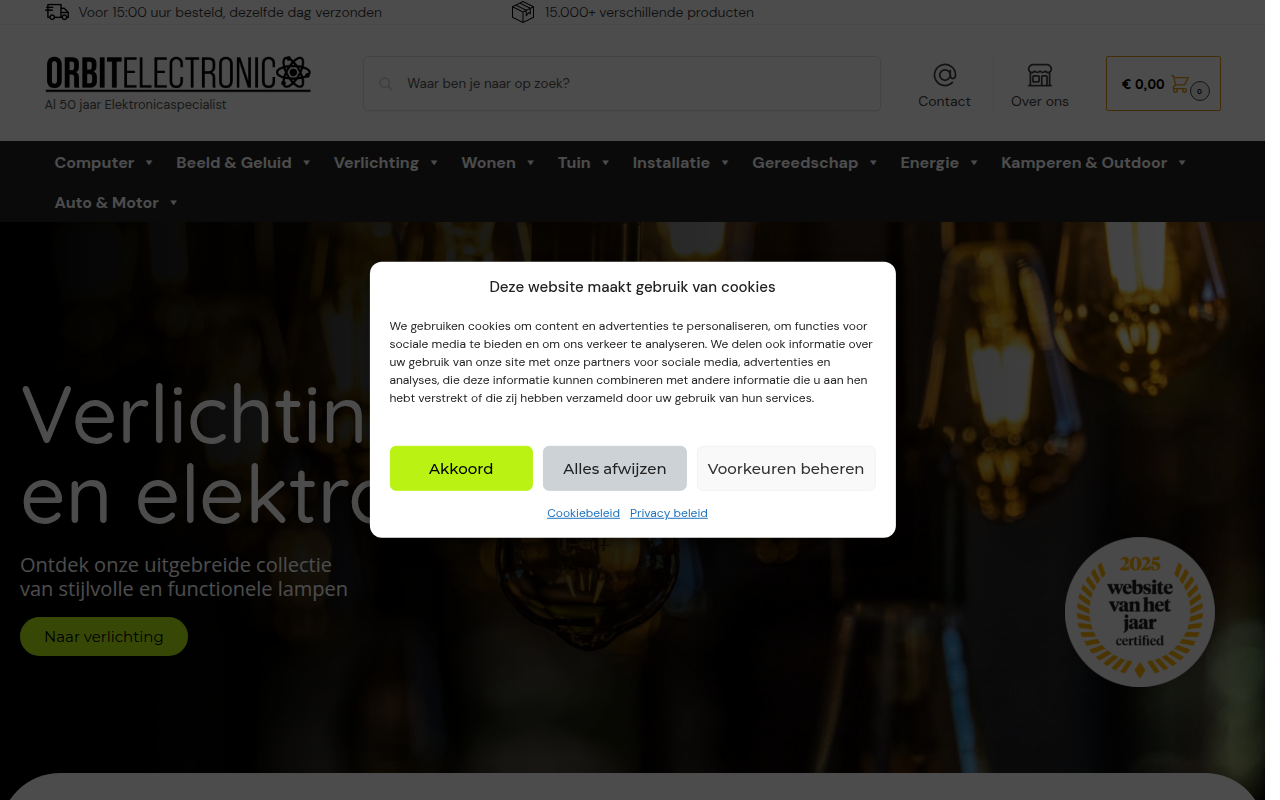Accept cookies with the Akkoord button
The width and height of the screenshot is (1280, 800).
pyautogui.click(x=461, y=468)
